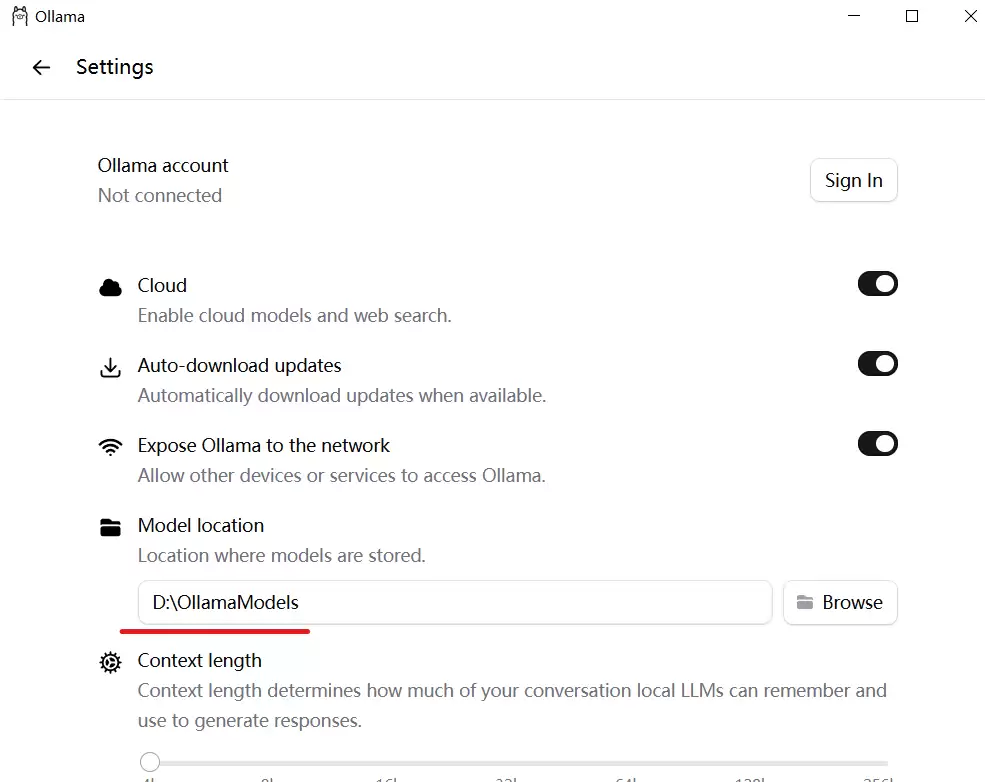Click the context length slider handle
The width and height of the screenshot is (985, 782).
pos(150,762)
